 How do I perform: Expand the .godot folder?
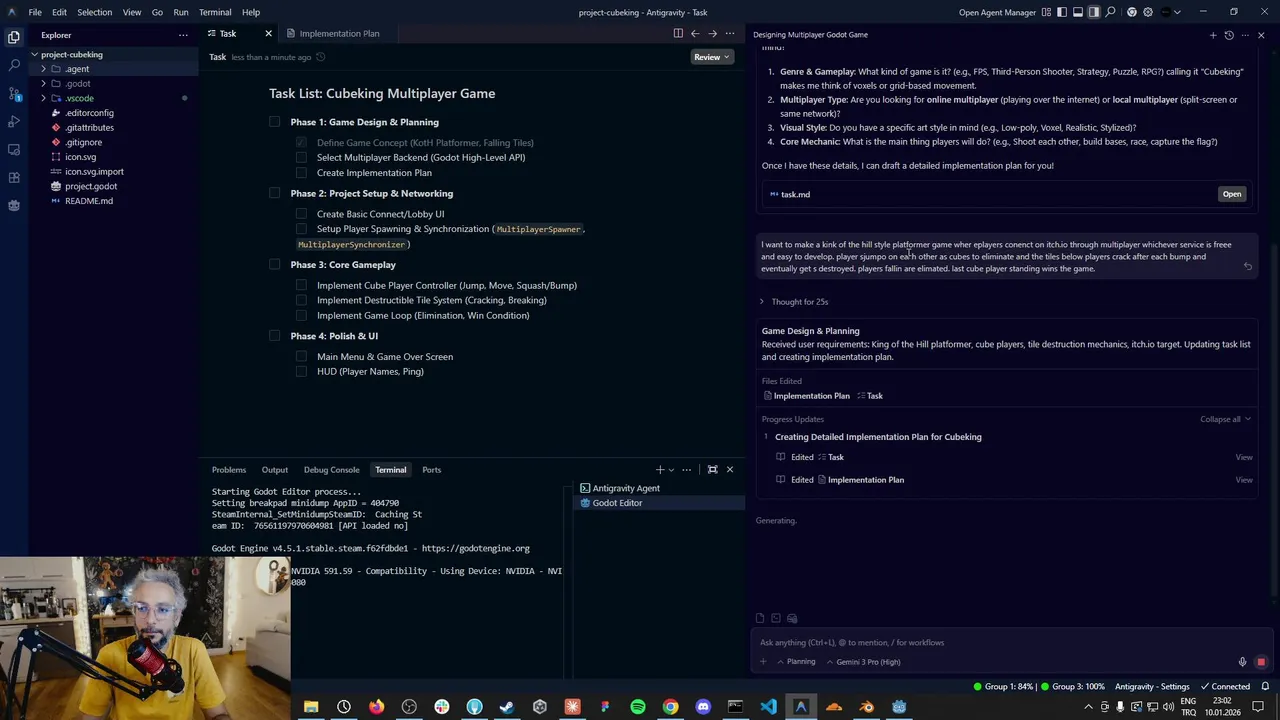(43, 84)
